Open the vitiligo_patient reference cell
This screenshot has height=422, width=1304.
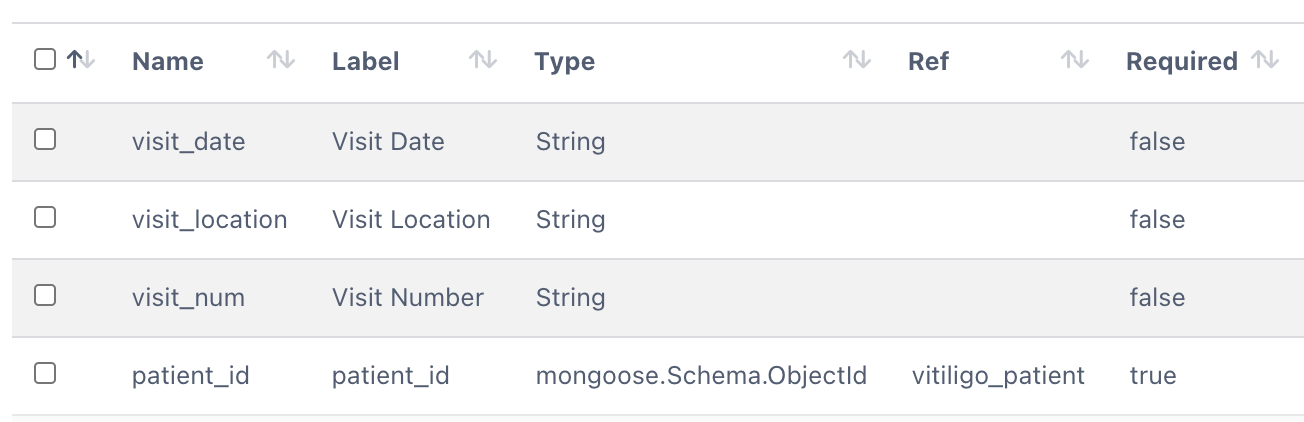pos(998,376)
